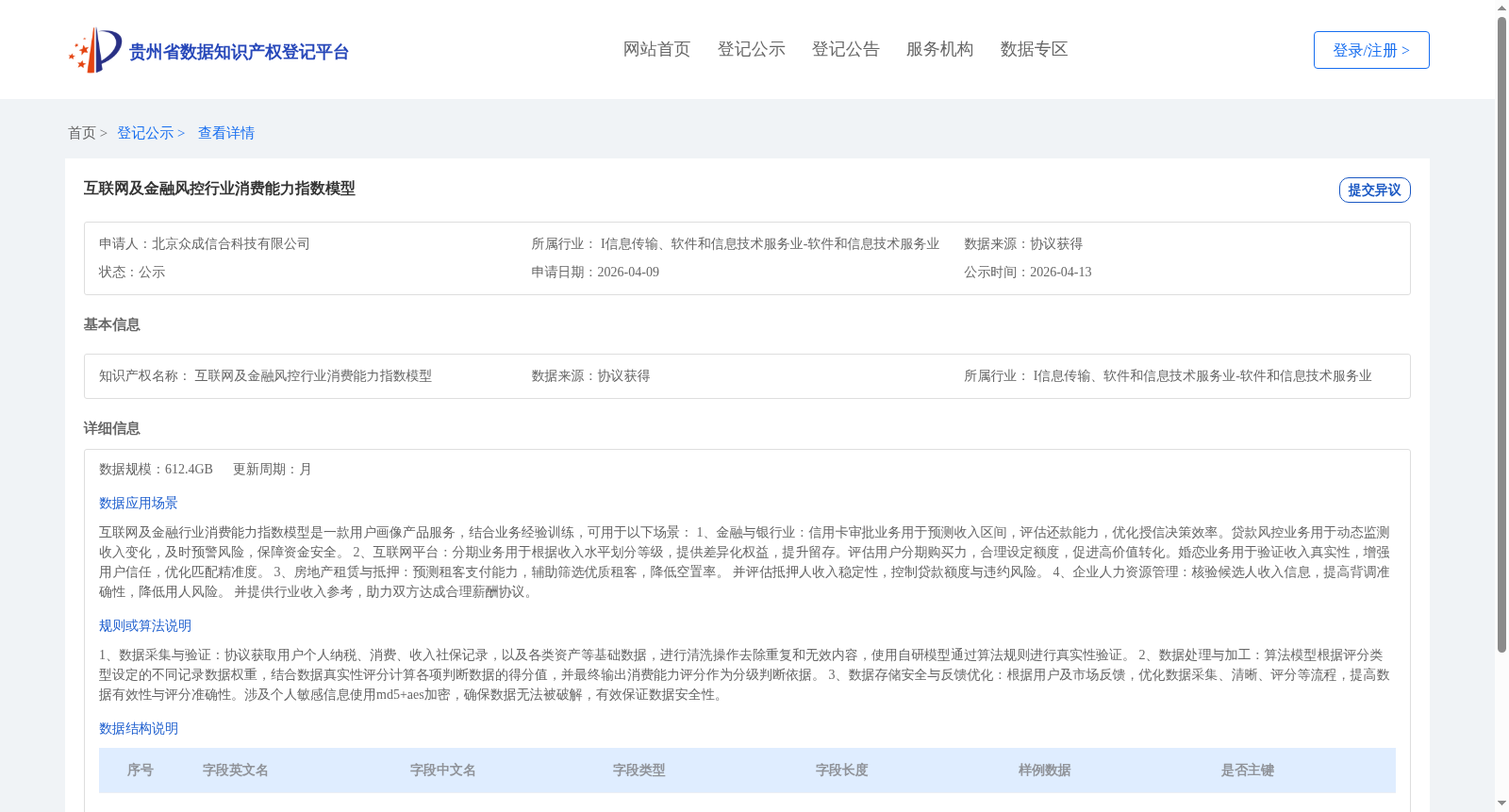Click the vertical scrollbar thumb
1509x812 pixels.
coord(1501,335)
